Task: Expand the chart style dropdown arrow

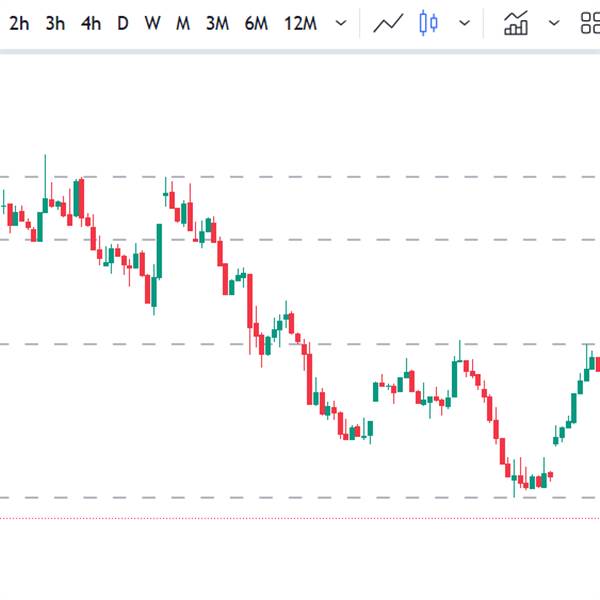Action: (465, 23)
